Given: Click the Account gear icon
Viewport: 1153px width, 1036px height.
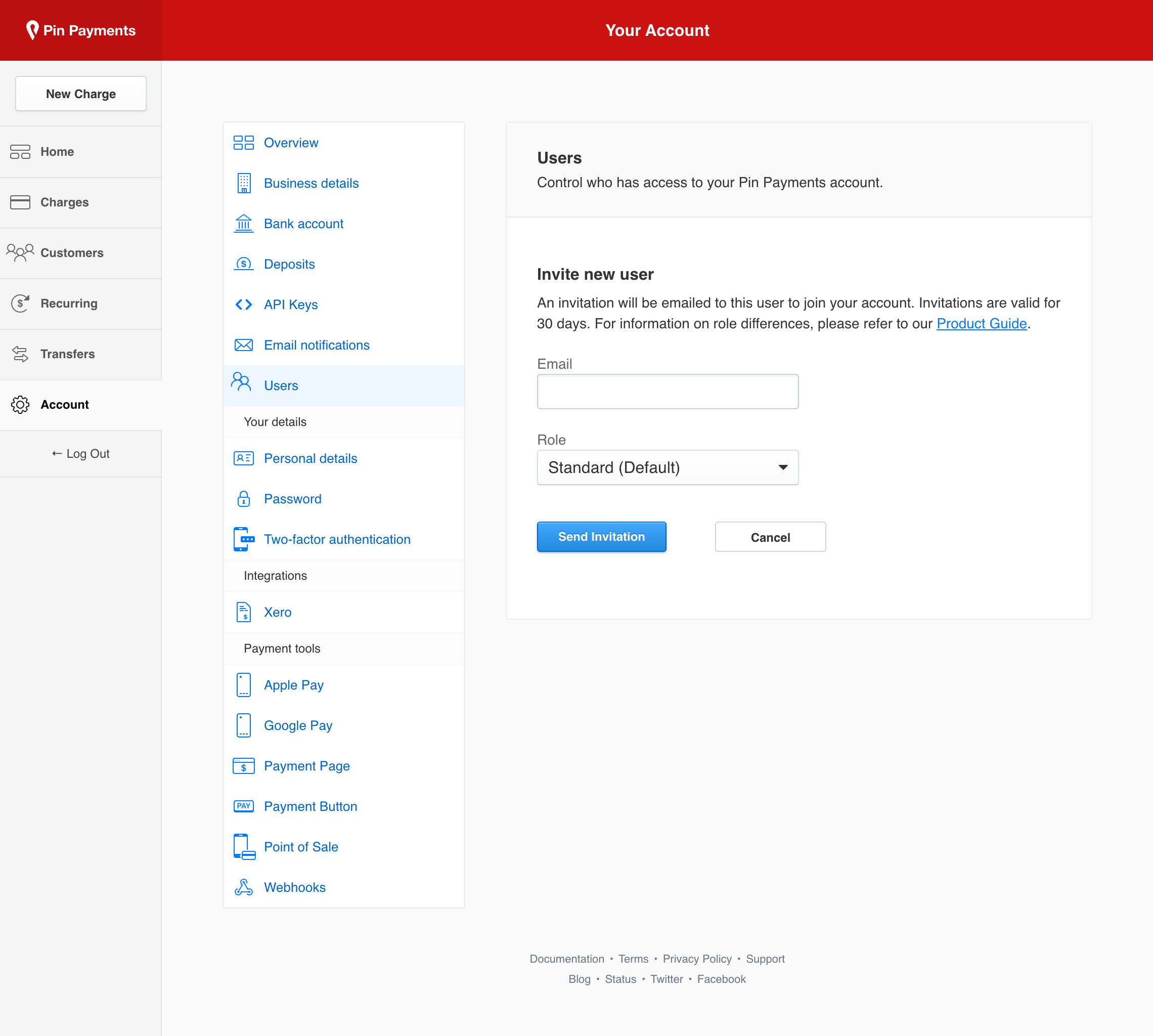Looking at the screenshot, I should [x=21, y=405].
